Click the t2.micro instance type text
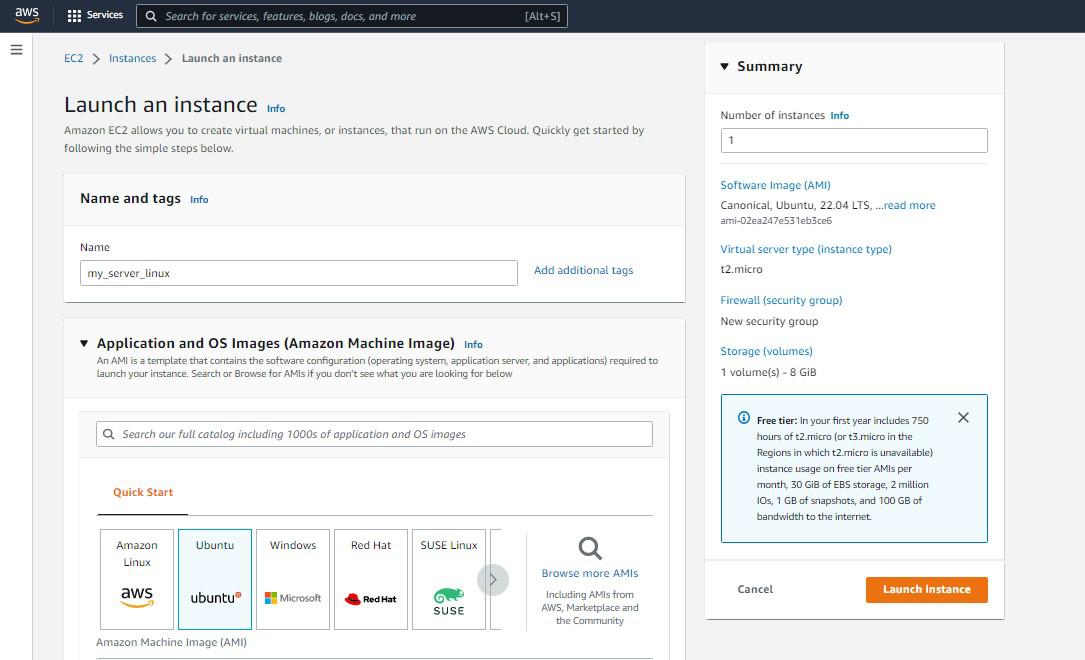 pos(741,270)
